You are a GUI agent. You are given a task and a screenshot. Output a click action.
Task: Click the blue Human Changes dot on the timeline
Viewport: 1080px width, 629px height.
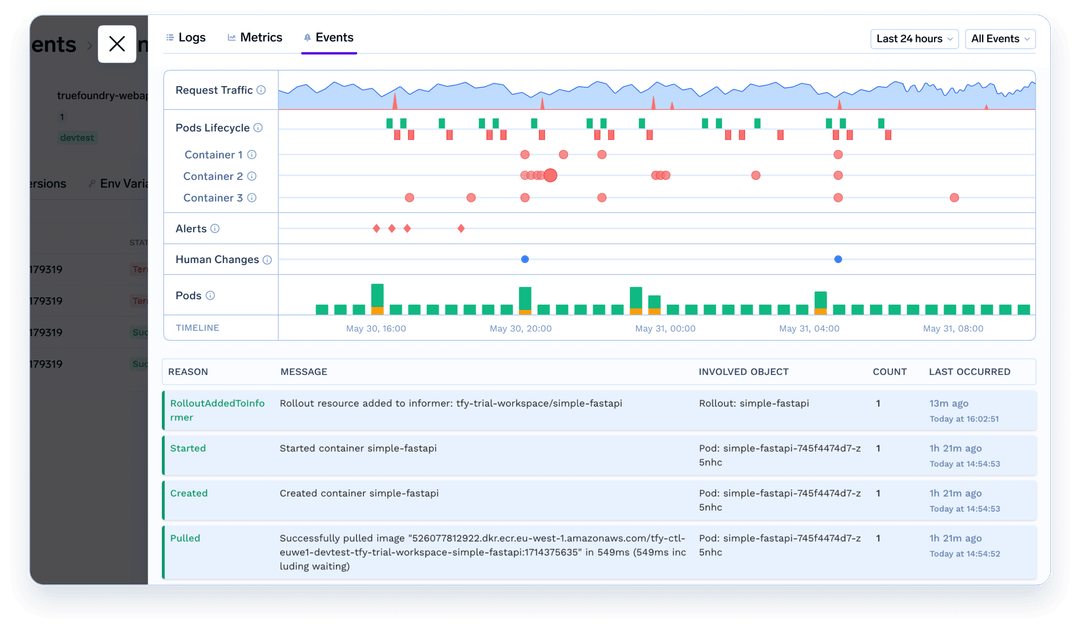(524, 258)
